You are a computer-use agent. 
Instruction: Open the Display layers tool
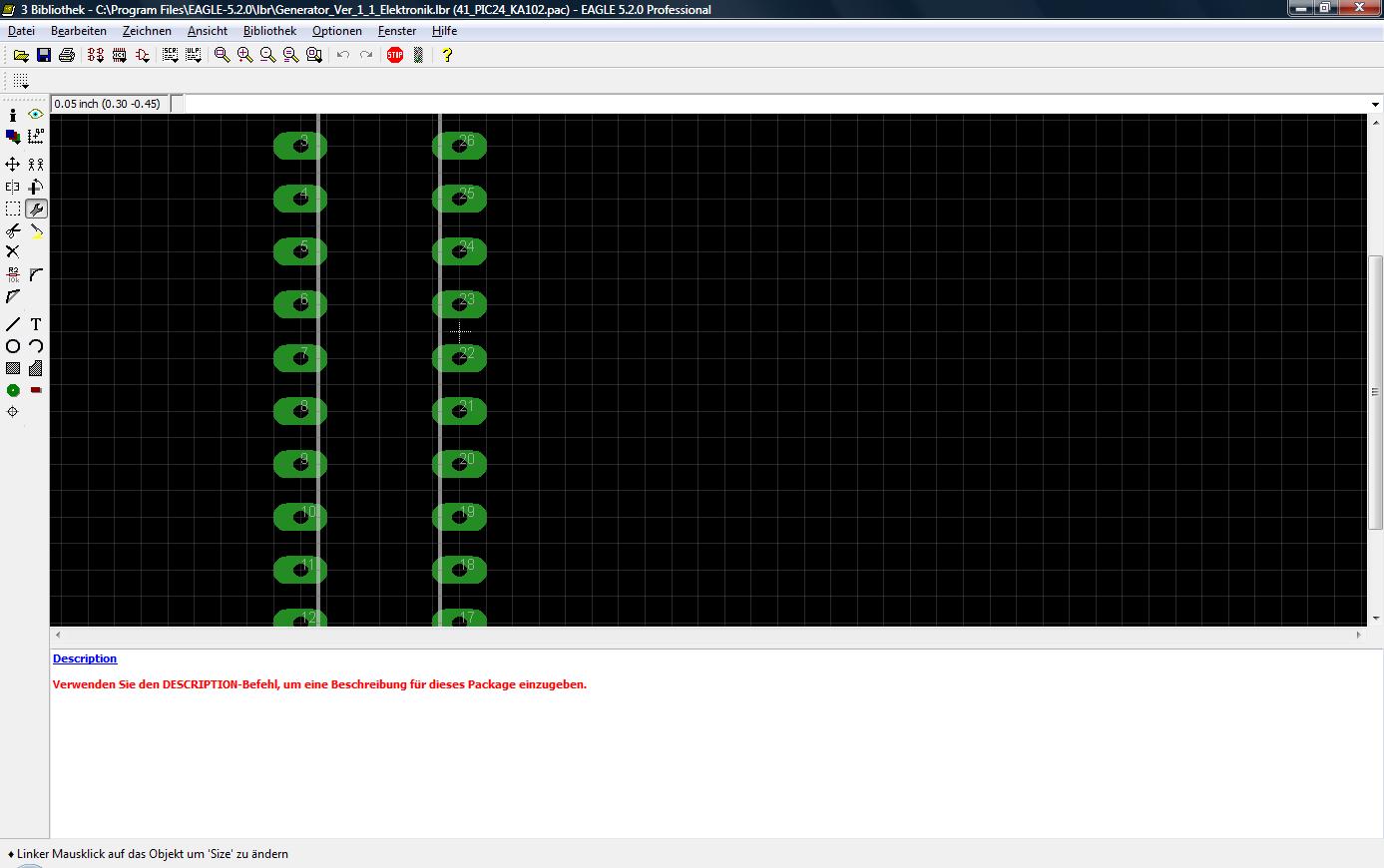point(13,137)
